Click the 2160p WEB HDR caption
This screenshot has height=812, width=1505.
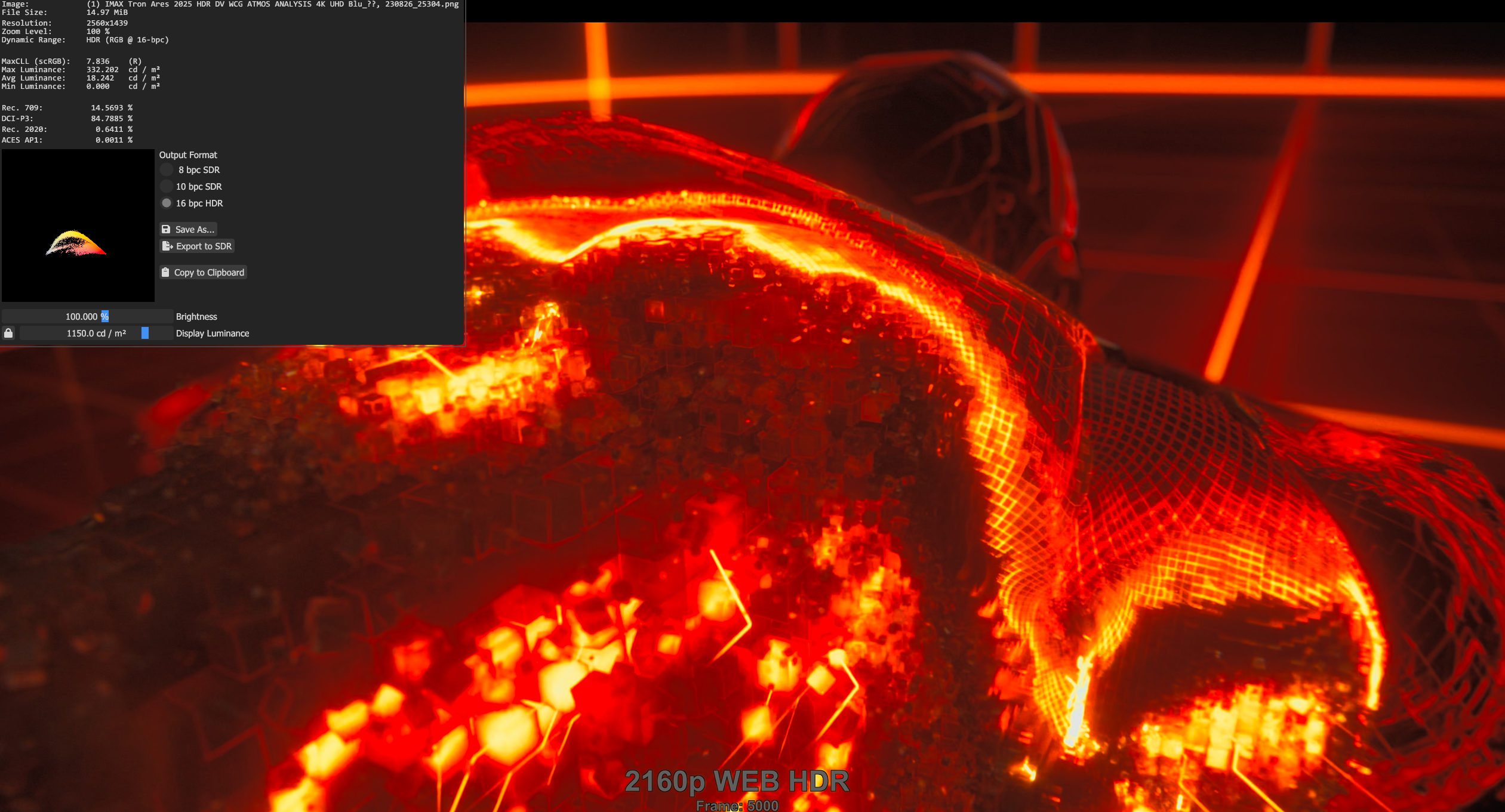tap(737, 782)
